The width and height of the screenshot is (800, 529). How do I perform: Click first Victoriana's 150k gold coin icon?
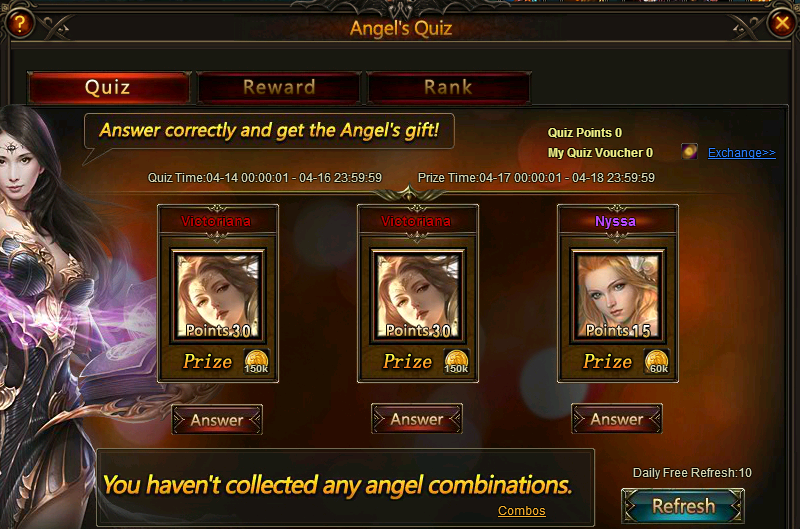(256, 362)
